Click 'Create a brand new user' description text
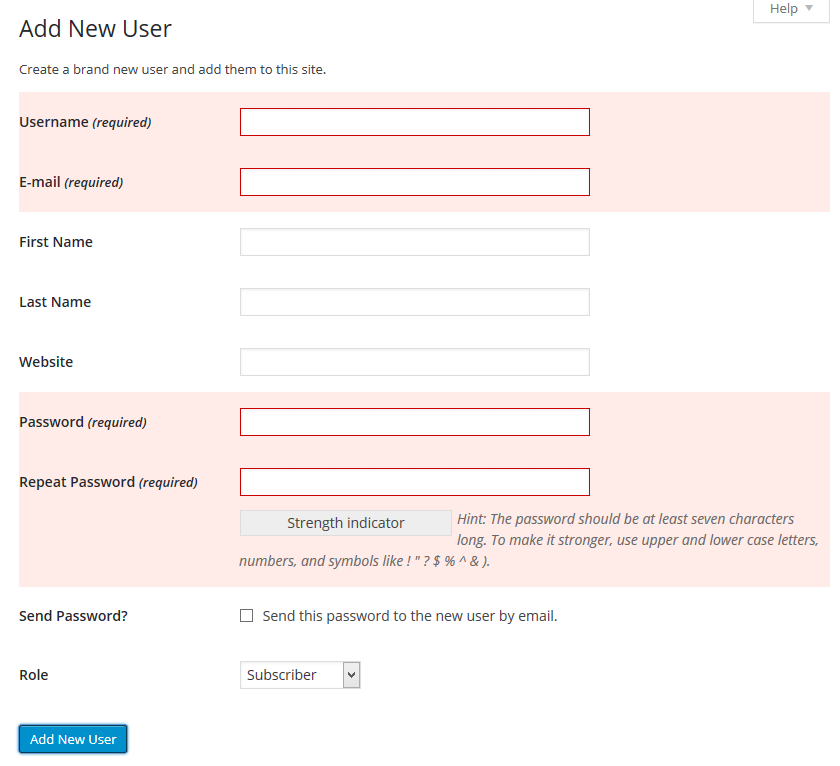The image size is (840, 766). (172, 70)
